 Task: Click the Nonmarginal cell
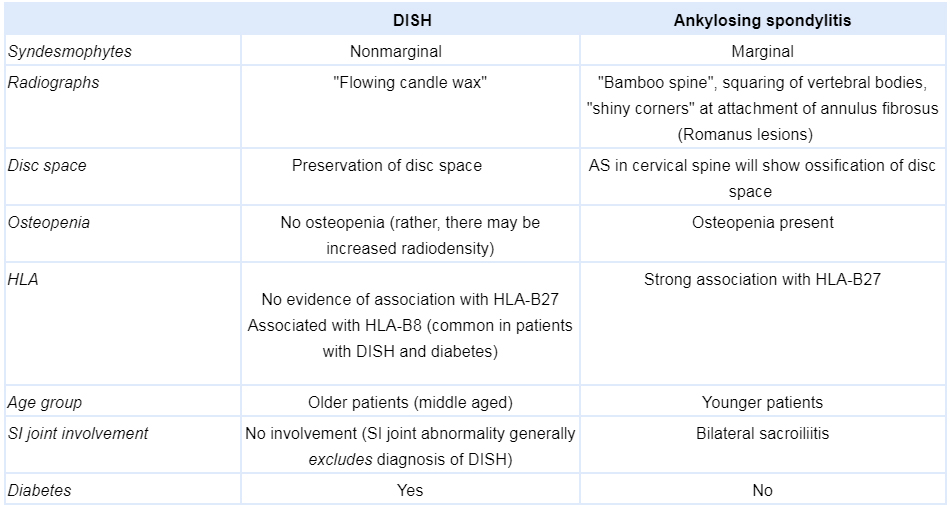click(x=409, y=51)
